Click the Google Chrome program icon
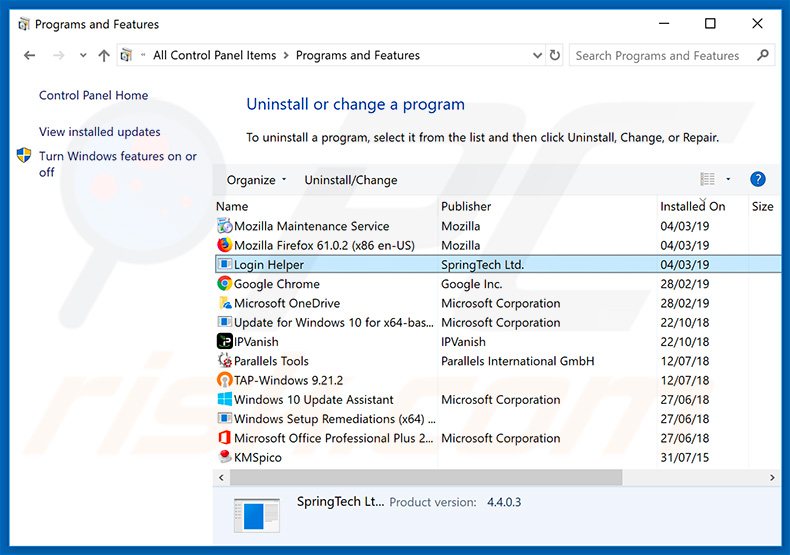Image resolution: width=790 pixels, height=555 pixels. (225, 284)
